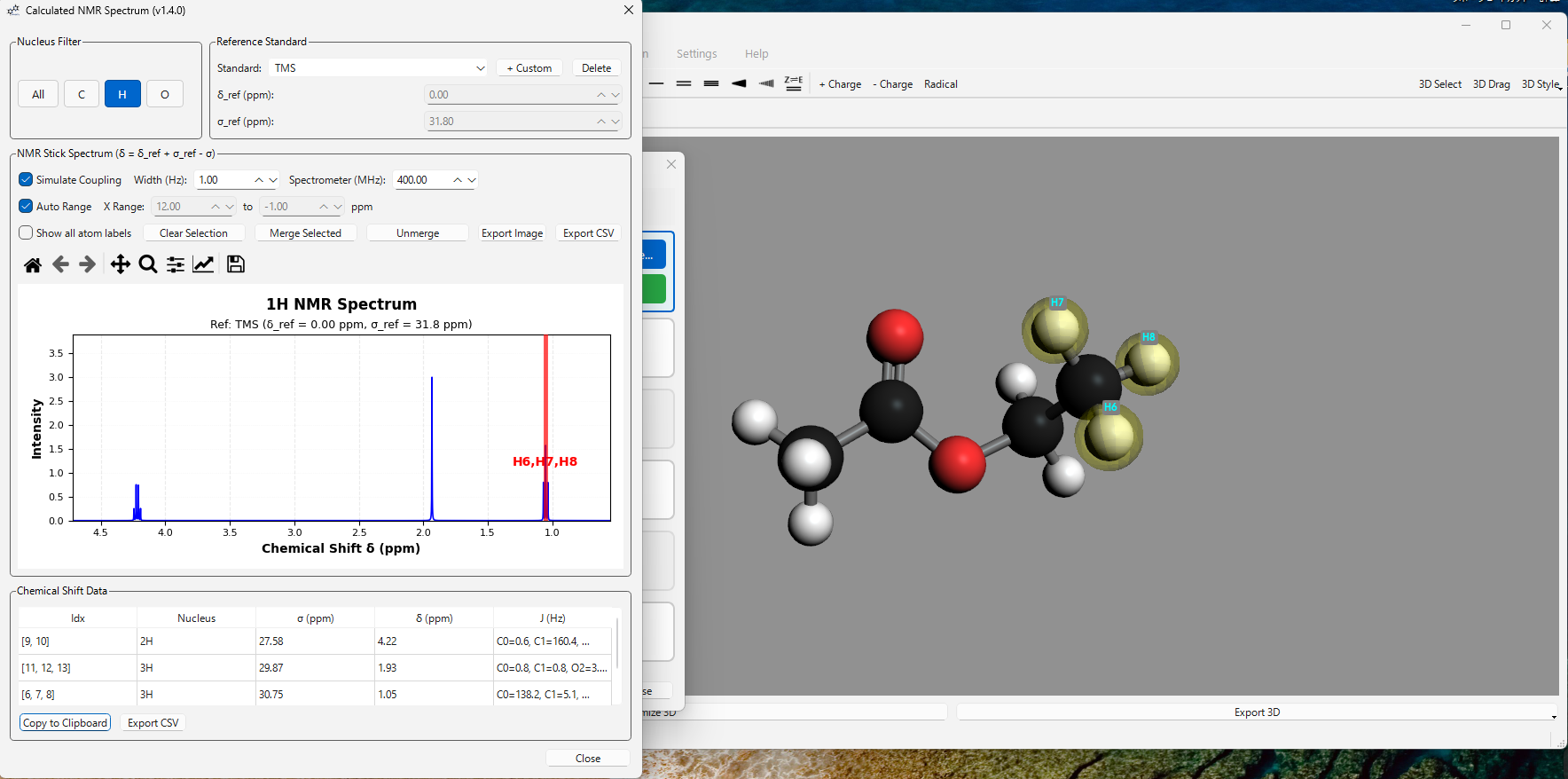Open the 3D Style menu
This screenshot has height=779, width=1568.
coord(1541,84)
